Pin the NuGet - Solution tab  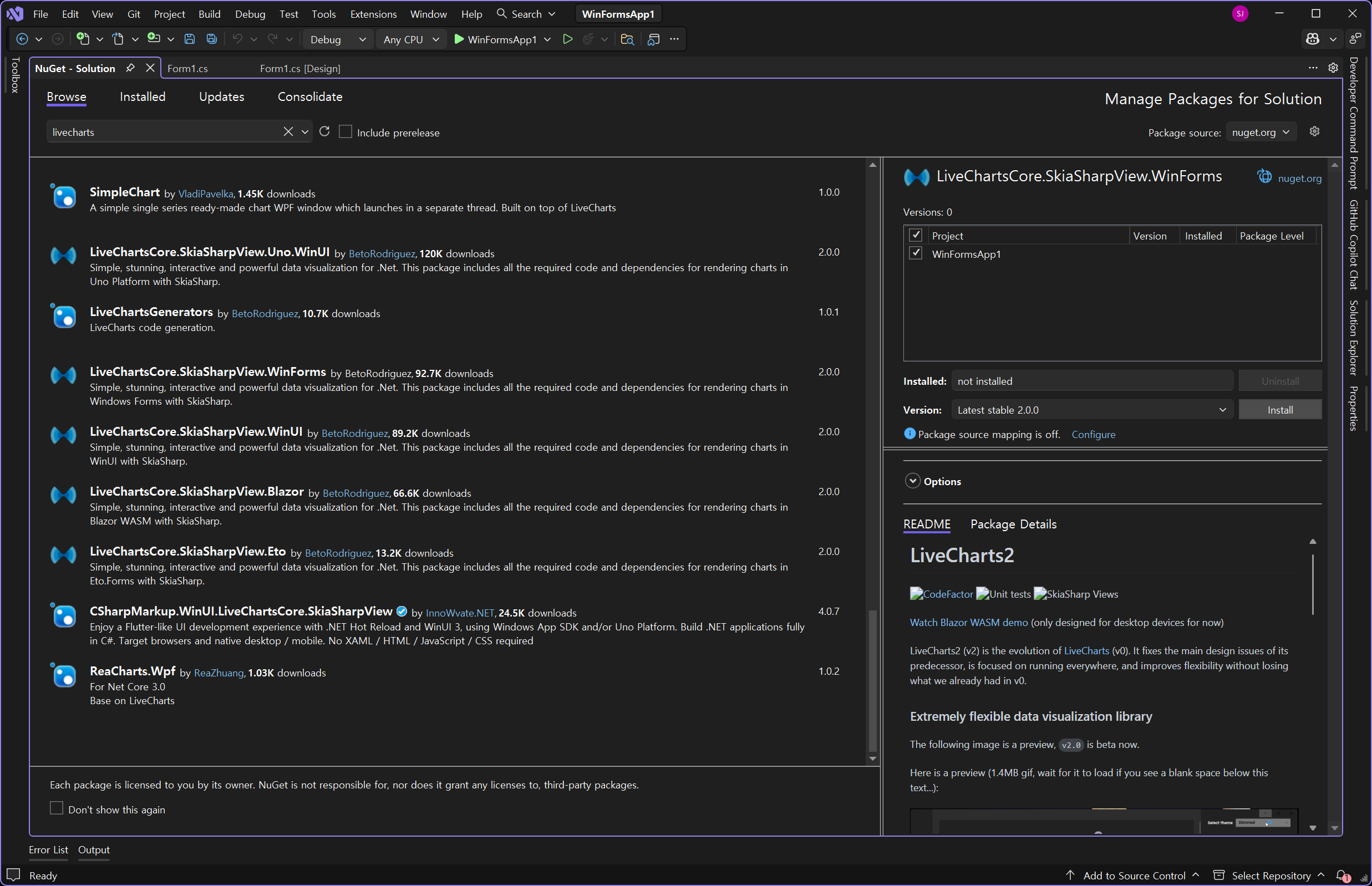click(131, 68)
